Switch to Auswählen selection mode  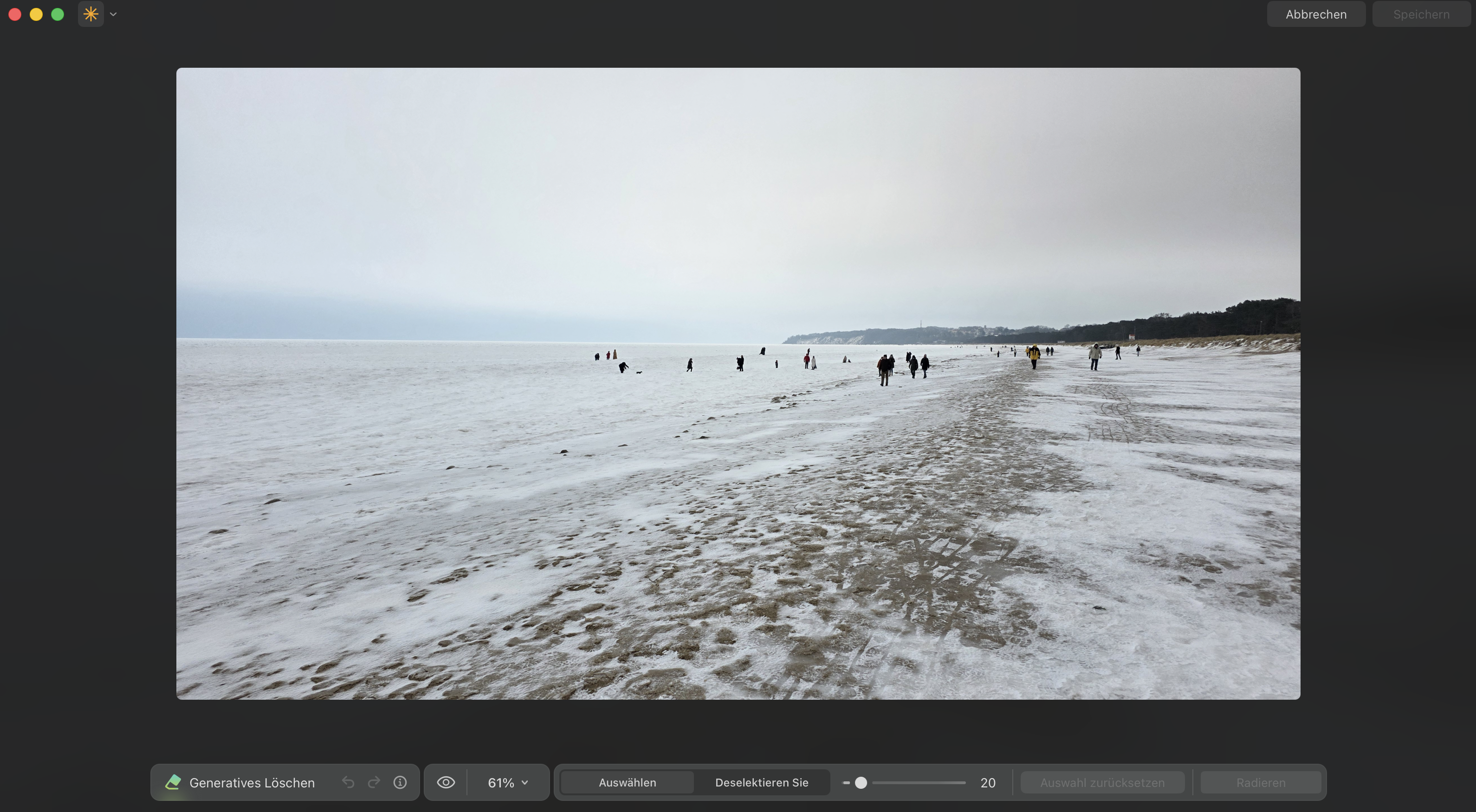[x=628, y=782]
